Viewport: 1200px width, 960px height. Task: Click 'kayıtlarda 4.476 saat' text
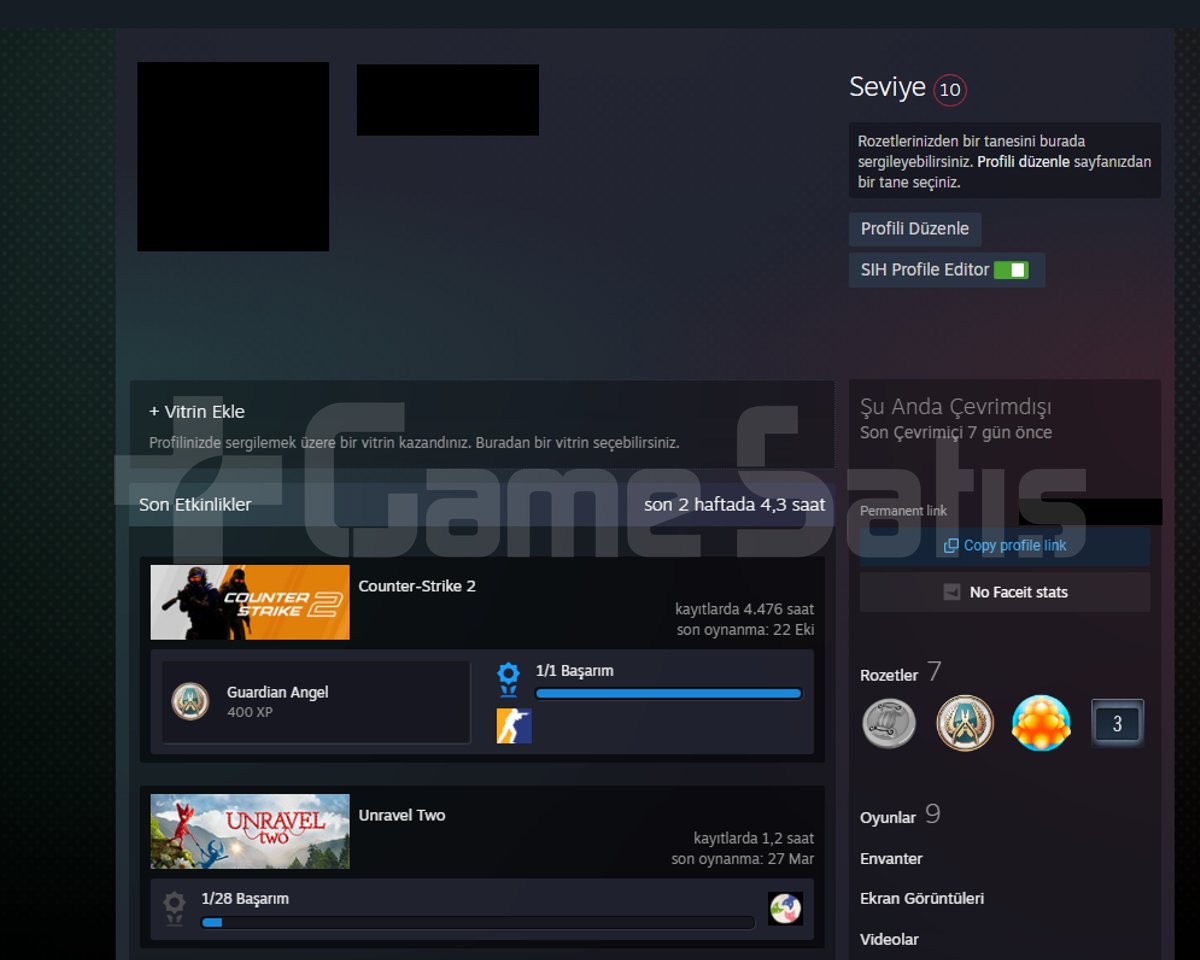tap(744, 609)
